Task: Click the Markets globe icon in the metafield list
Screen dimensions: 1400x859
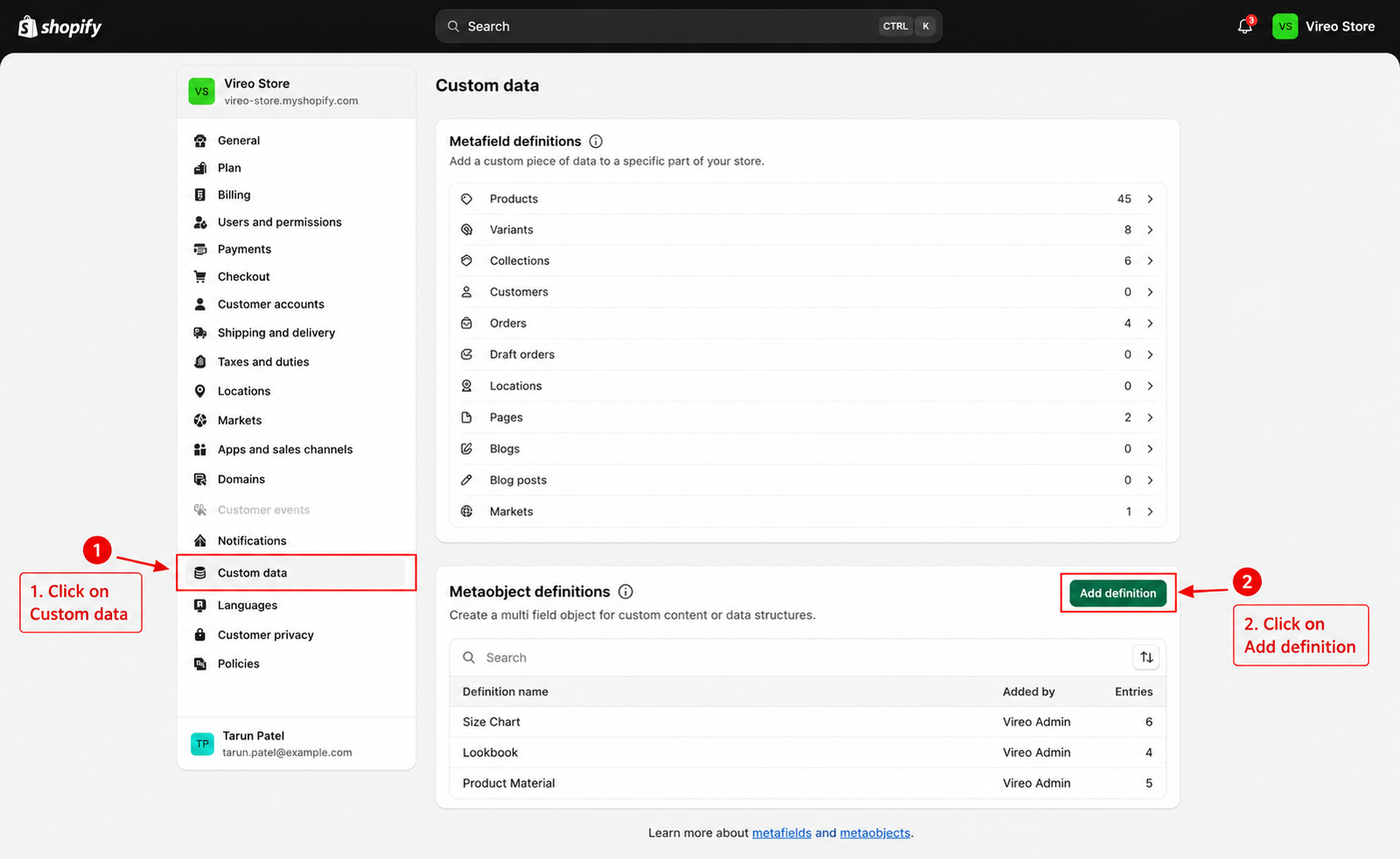Action: (x=466, y=511)
